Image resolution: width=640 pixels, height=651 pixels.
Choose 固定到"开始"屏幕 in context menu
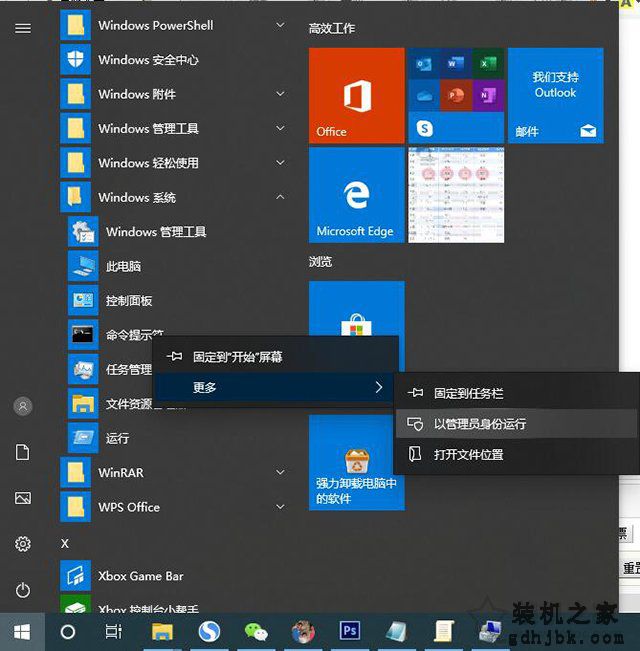pyautogui.click(x=276, y=357)
